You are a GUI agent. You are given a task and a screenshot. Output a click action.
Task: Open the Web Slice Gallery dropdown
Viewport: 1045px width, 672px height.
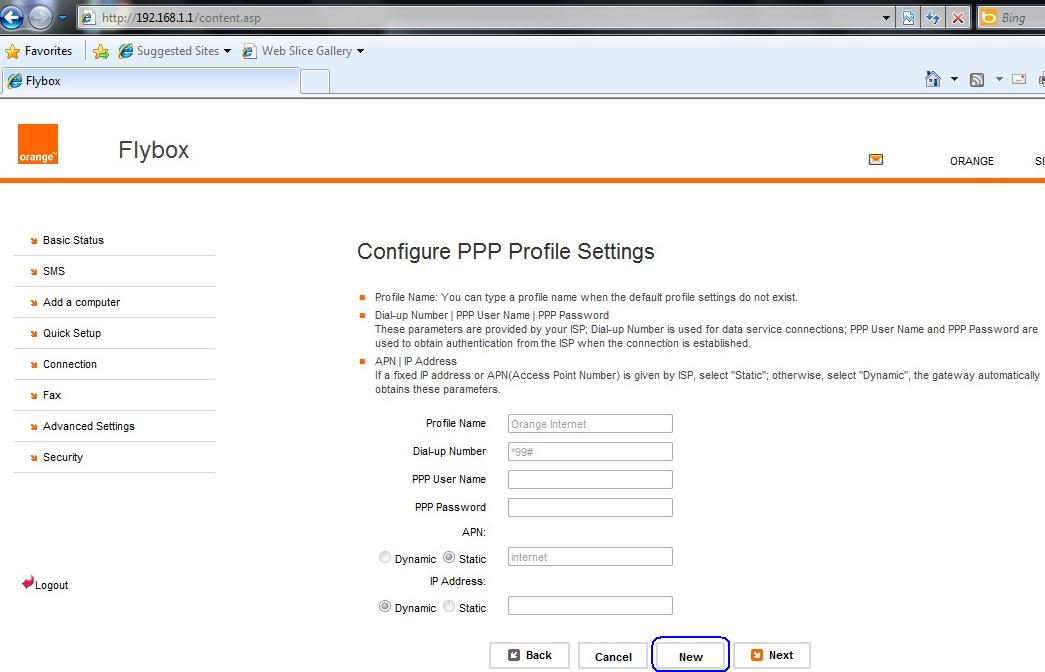[x=303, y=51]
